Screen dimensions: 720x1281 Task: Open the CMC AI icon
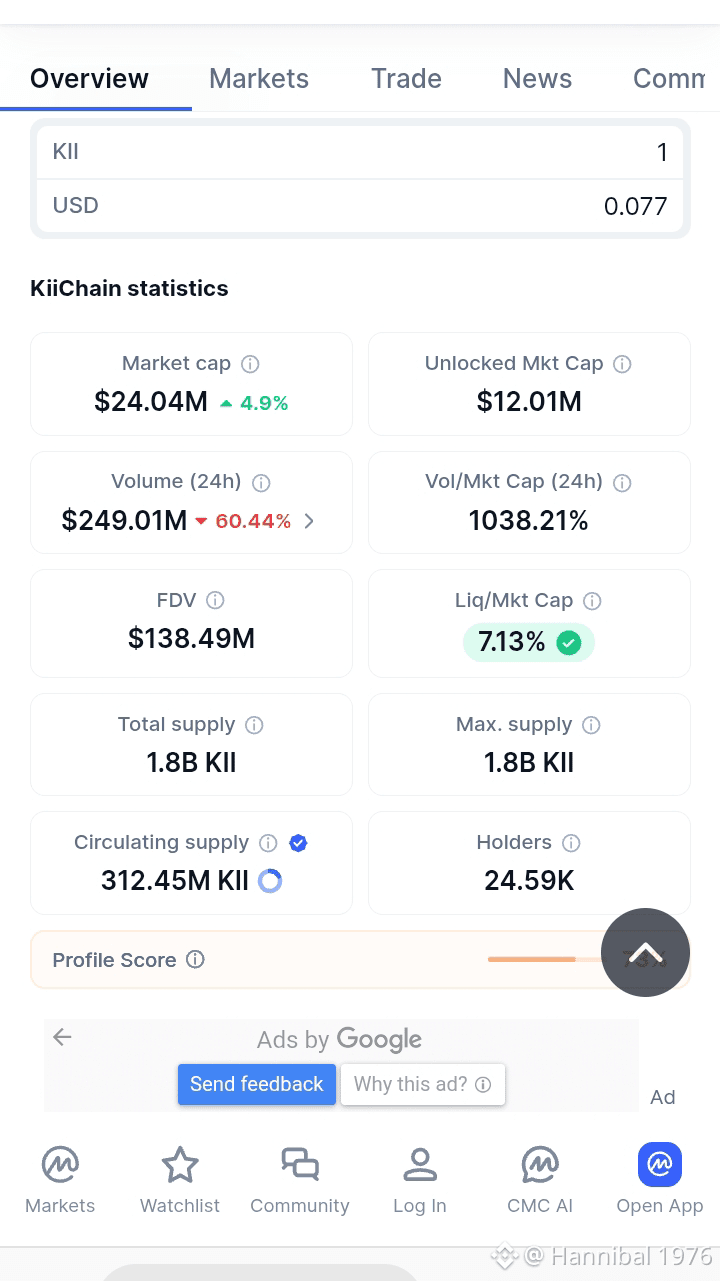pos(540,1165)
